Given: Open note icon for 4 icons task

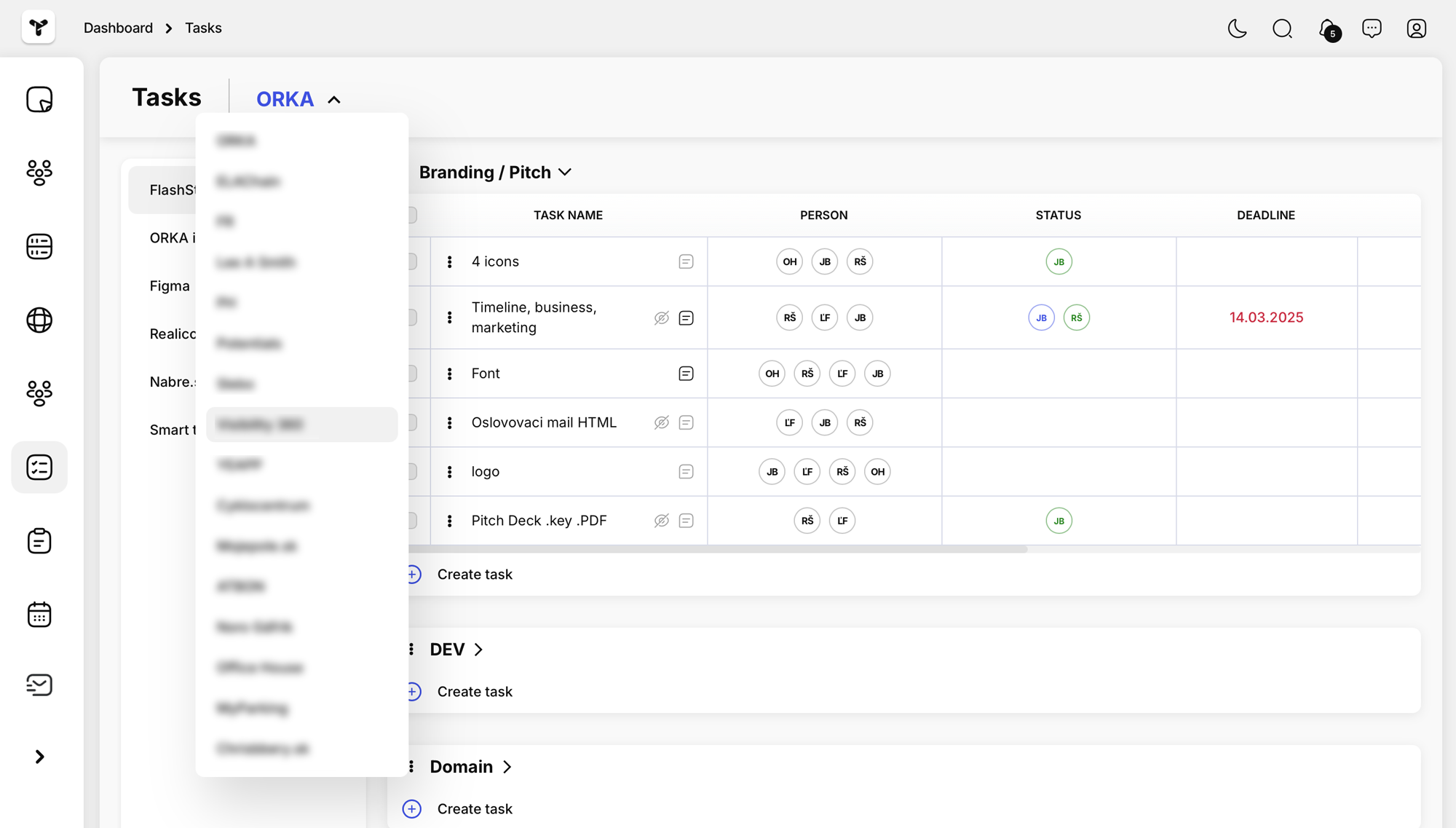Looking at the screenshot, I should tap(686, 261).
